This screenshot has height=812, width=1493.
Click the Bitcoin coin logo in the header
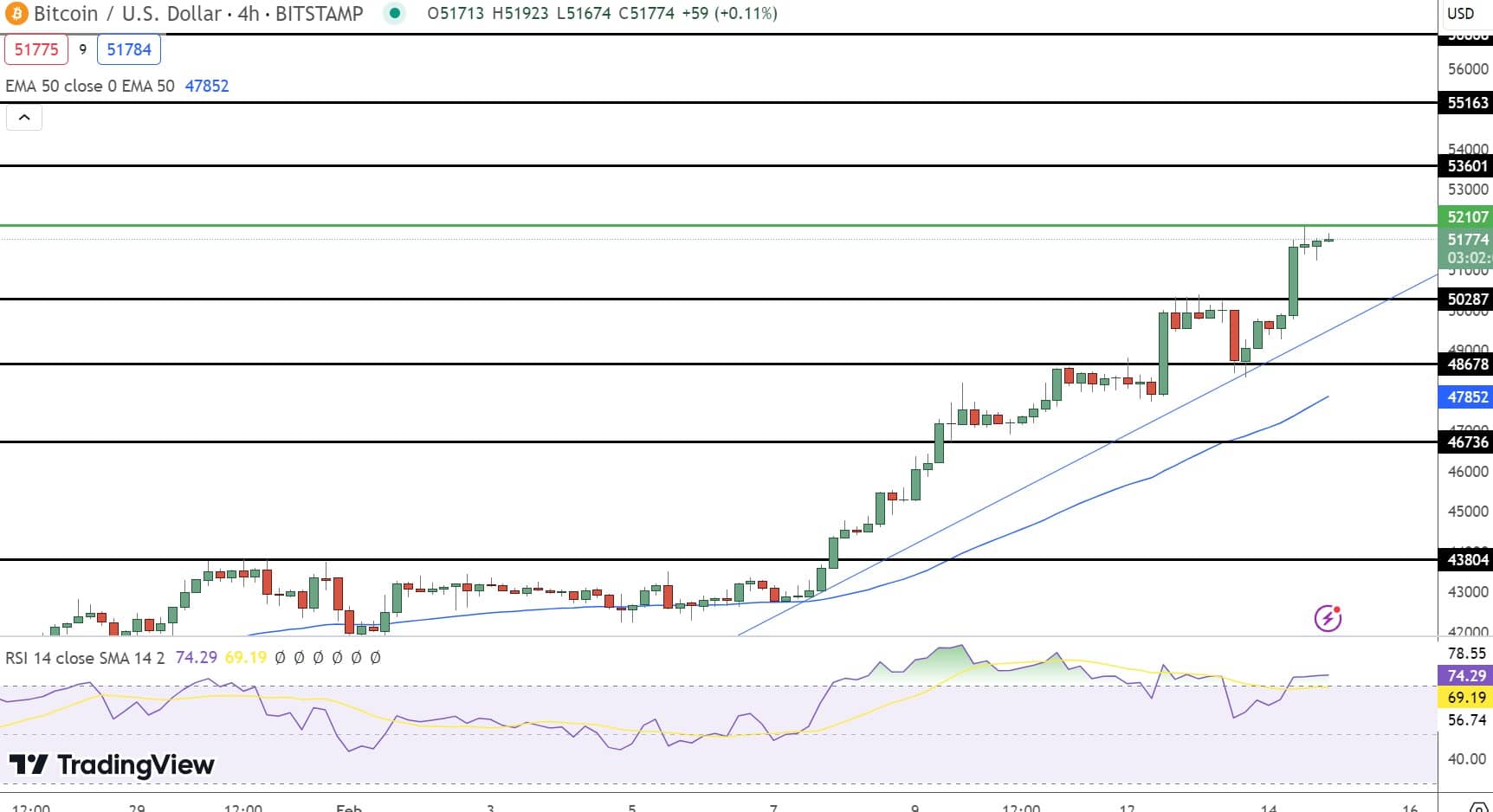coord(16,14)
